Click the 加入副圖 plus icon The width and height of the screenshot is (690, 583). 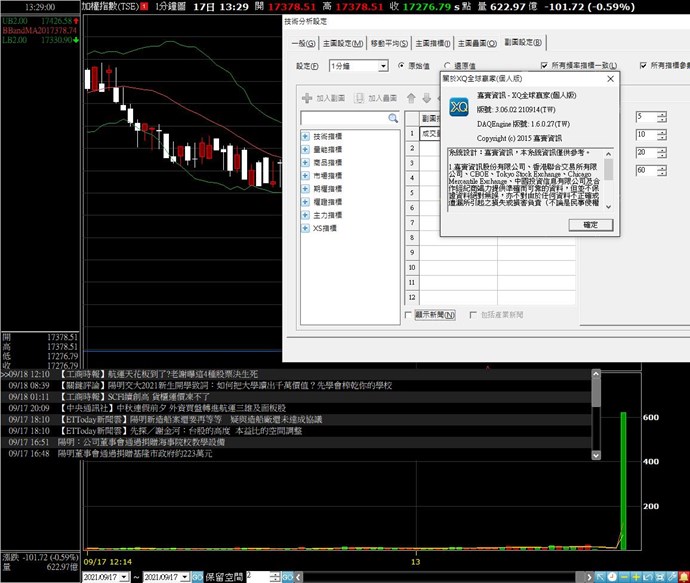coord(306,98)
